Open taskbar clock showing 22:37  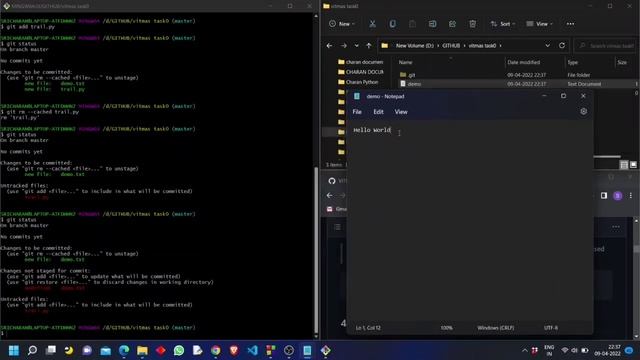[x=608, y=350]
